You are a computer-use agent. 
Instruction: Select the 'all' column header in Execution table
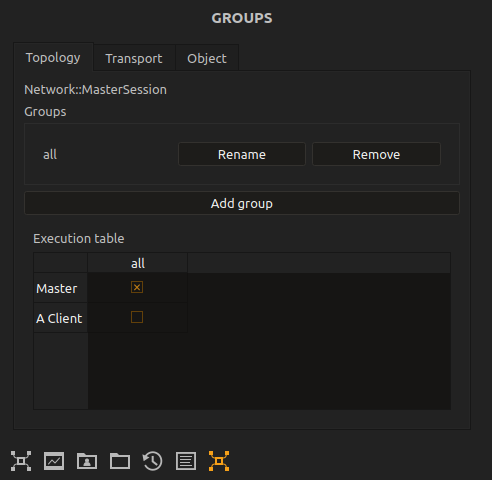click(x=138, y=263)
